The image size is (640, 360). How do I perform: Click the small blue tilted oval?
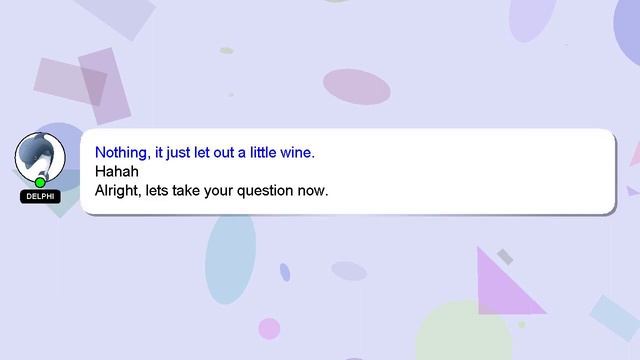[x=285, y=272]
